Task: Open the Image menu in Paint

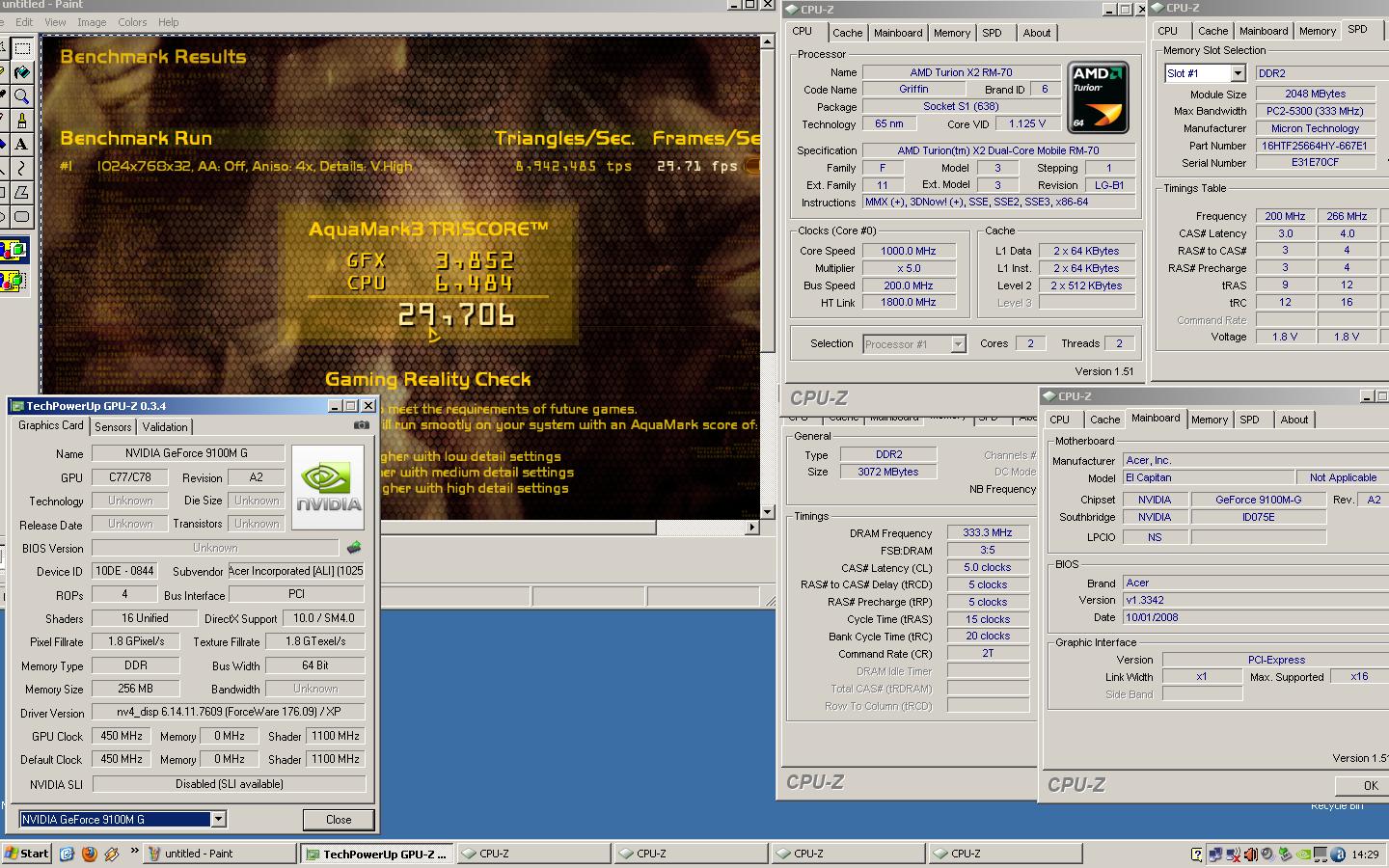Action: [x=92, y=22]
